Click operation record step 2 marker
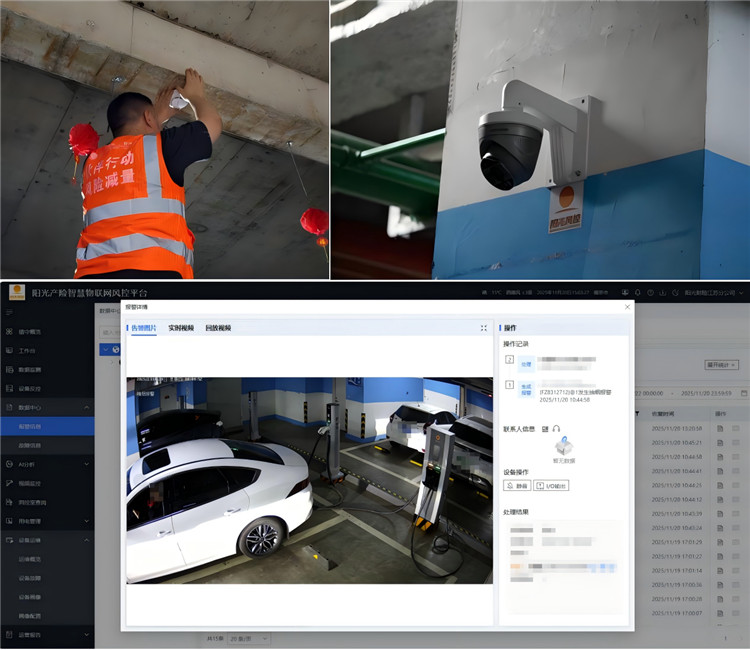The width and height of the screenshot is (750, 650). (509, 359)
